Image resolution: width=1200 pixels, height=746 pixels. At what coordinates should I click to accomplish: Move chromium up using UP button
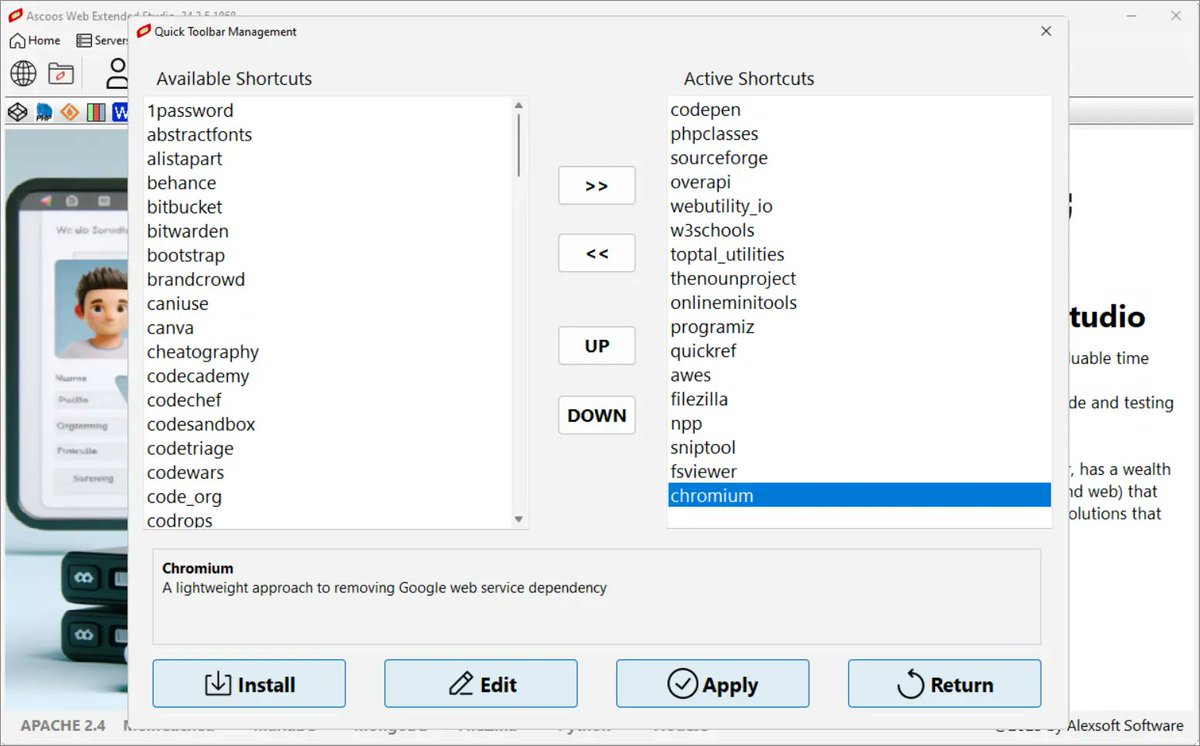596,345
